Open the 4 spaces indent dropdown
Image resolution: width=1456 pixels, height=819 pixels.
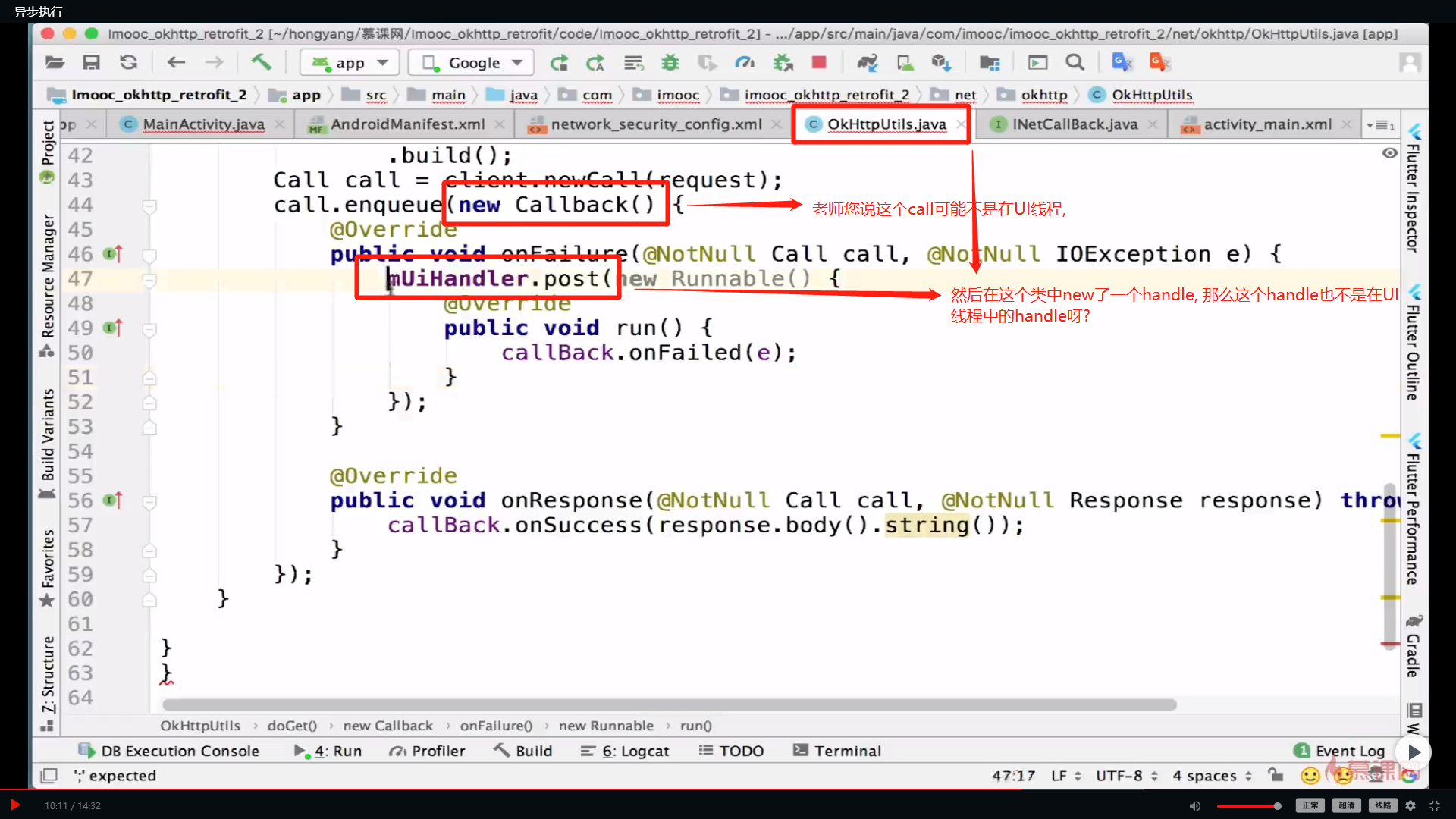pyautogui.click(x=1212, y=776)
